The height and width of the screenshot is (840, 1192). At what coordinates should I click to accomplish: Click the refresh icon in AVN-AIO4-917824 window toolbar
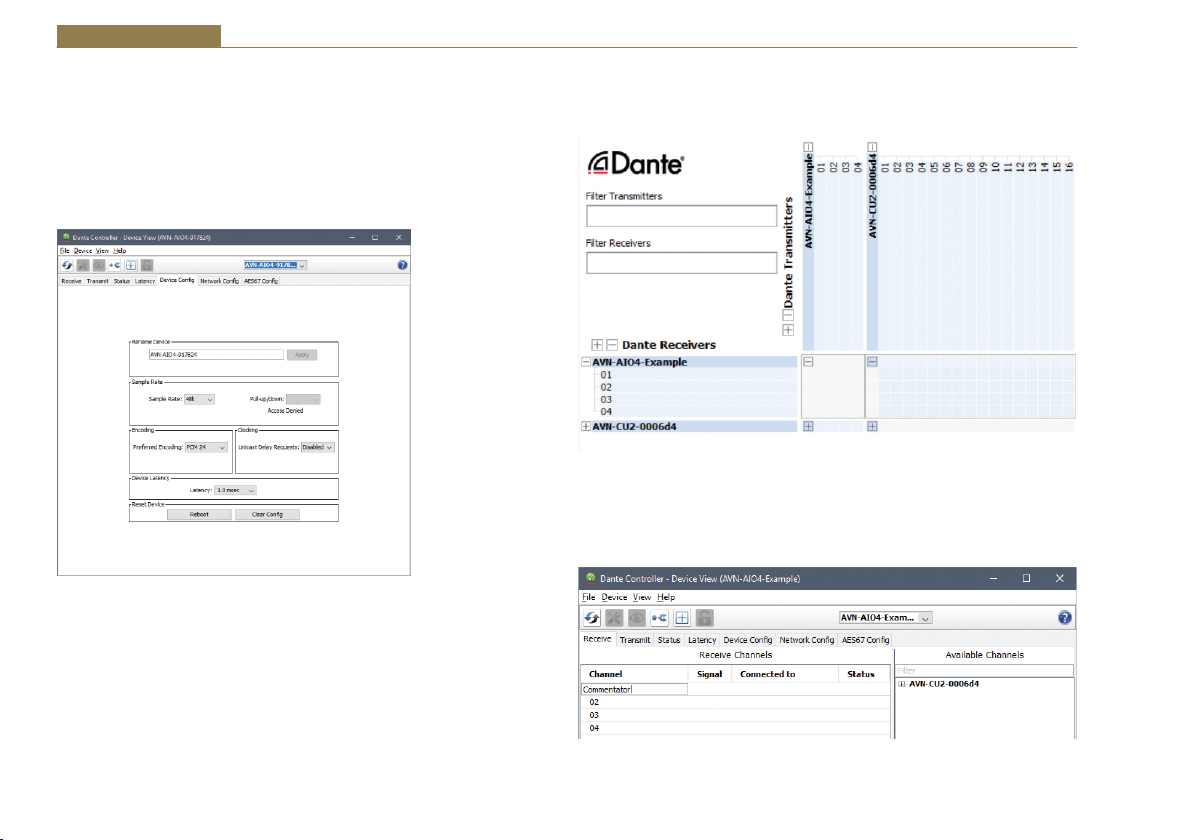[x=67, y=265]
